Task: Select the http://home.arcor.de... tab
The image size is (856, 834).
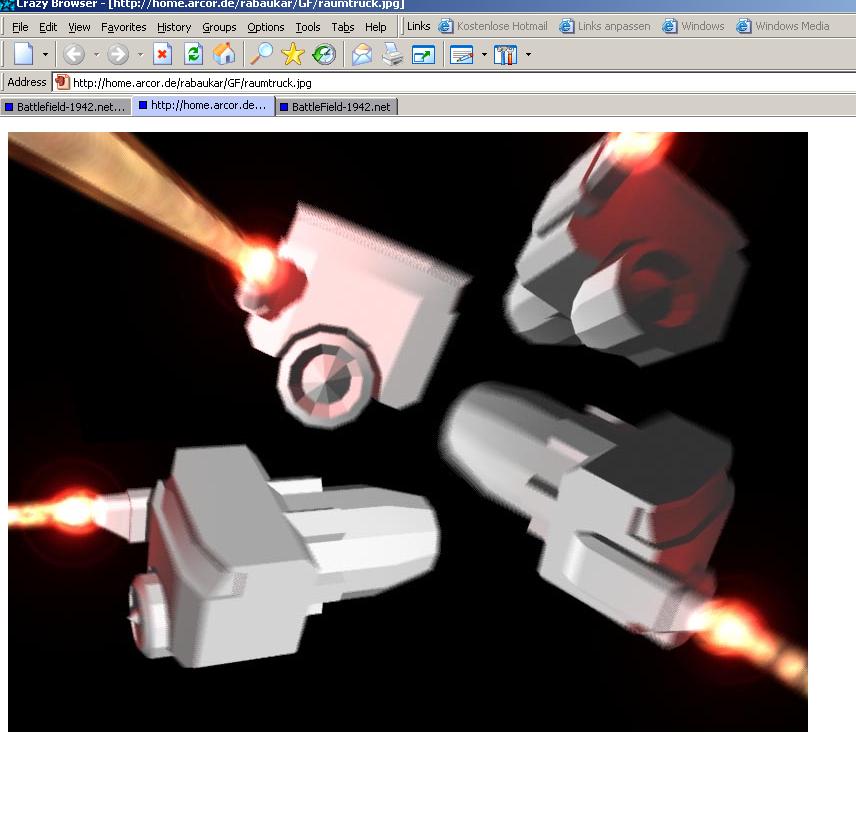Action: (x=204, y=105)
